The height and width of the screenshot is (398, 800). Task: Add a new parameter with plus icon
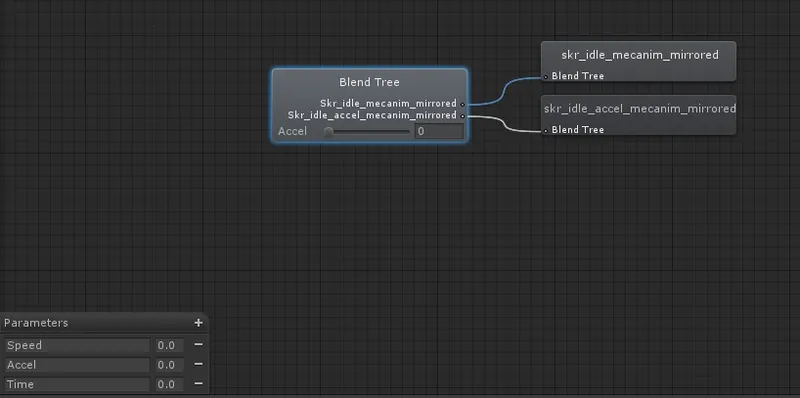198,323
